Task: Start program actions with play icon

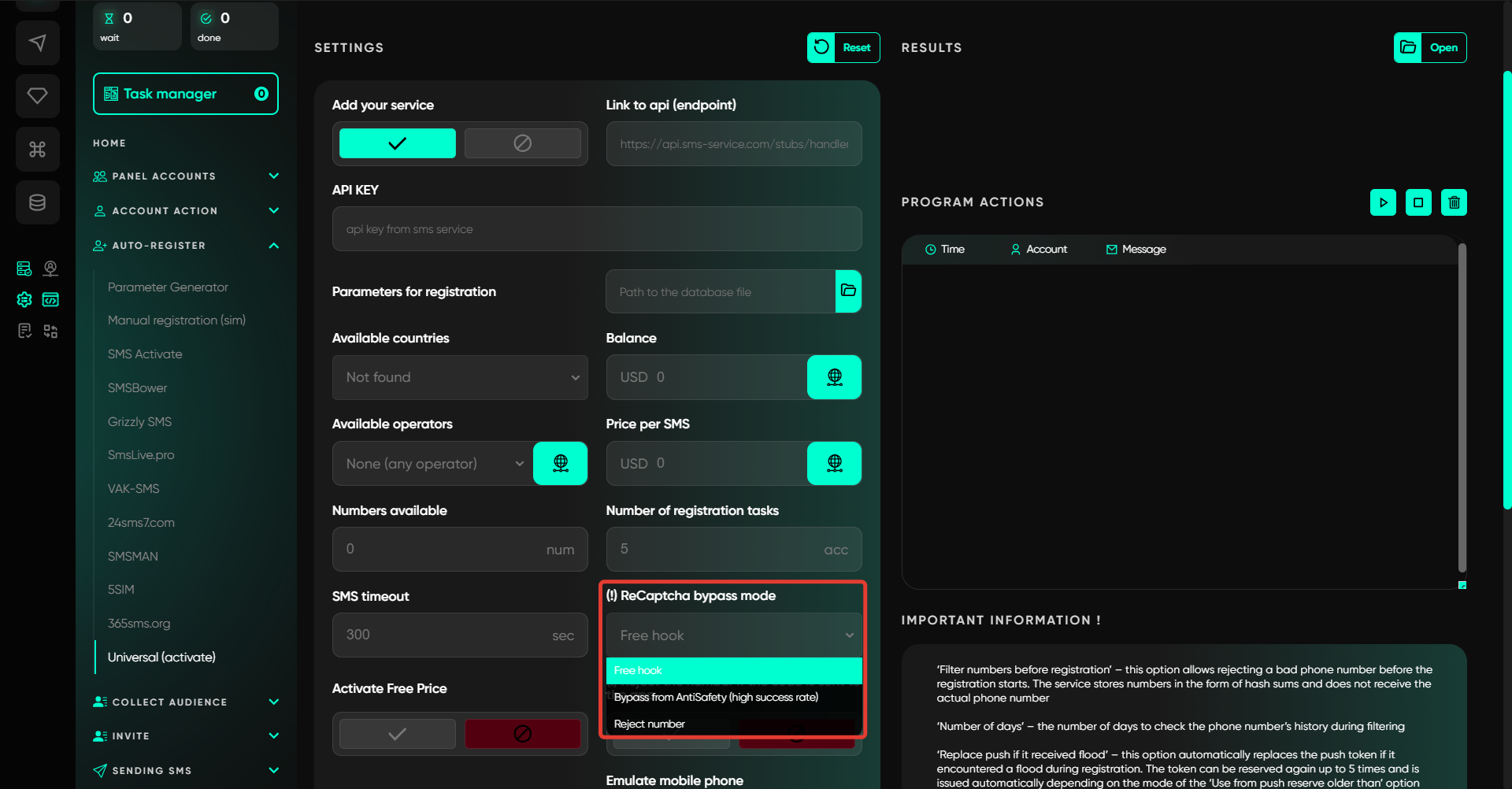Action: tap(1383, 202)
